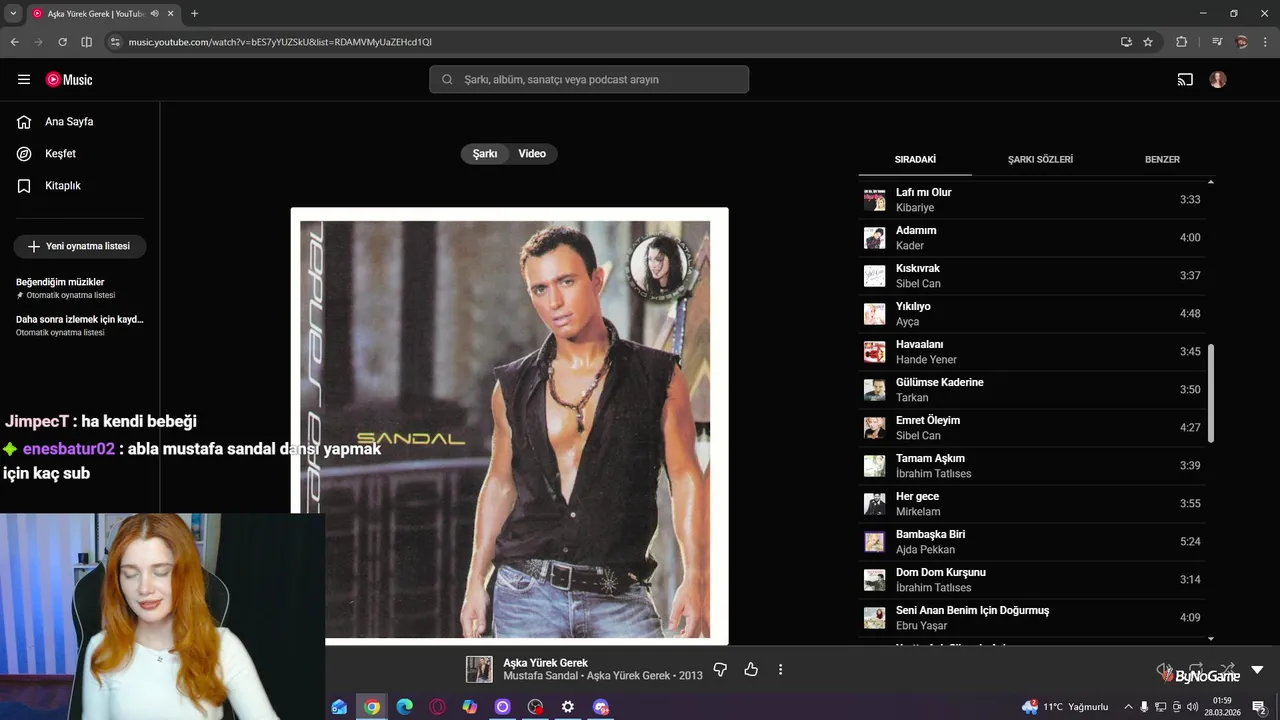Switch to Şarkı mode
Screen dimensions: 1280x720
tap(485, 154)
